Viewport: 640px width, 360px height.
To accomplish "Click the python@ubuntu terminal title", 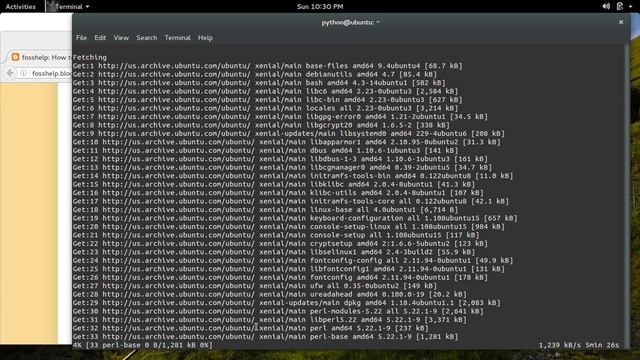I will 350,22.
